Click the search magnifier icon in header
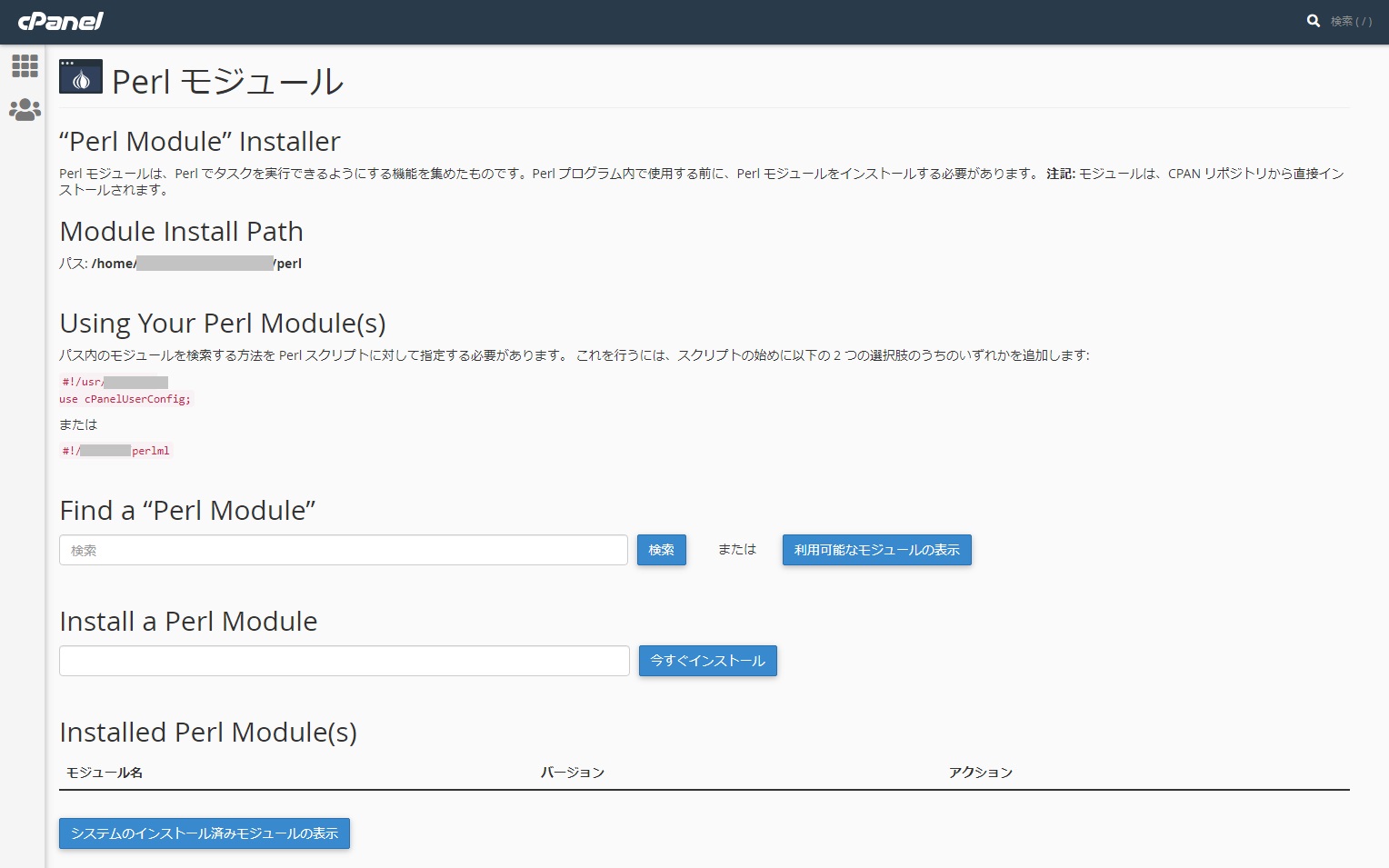 click(1314, 21)
